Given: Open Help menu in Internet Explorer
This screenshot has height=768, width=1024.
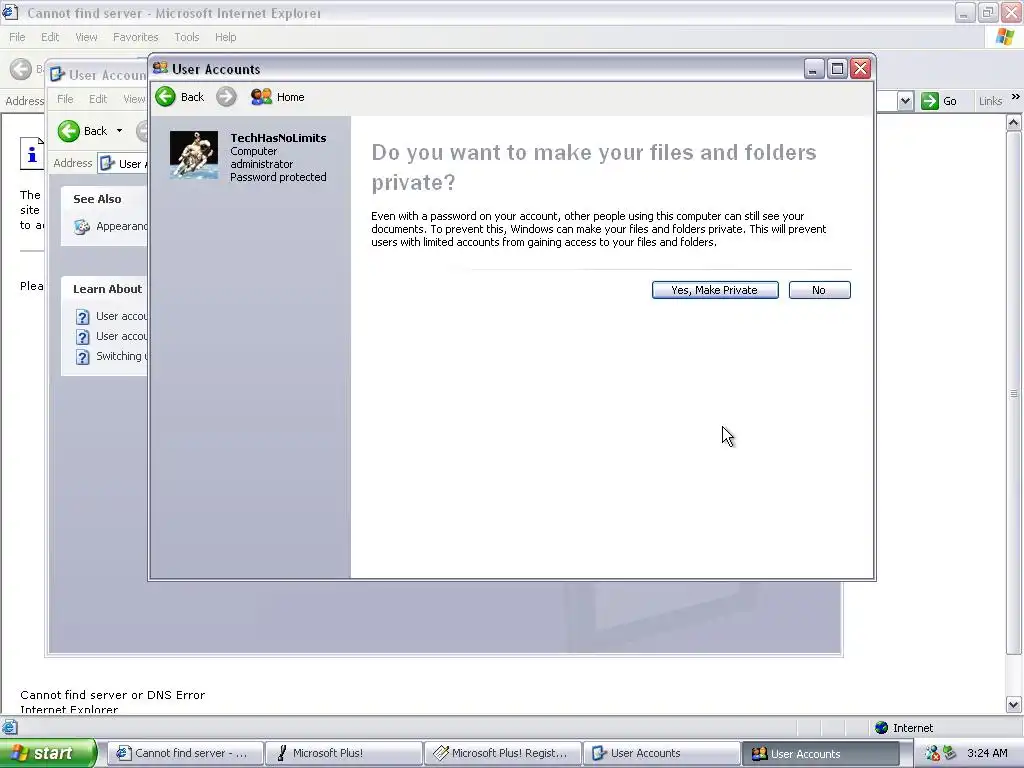Looking at the screenshot, I should tap(225, 37).
